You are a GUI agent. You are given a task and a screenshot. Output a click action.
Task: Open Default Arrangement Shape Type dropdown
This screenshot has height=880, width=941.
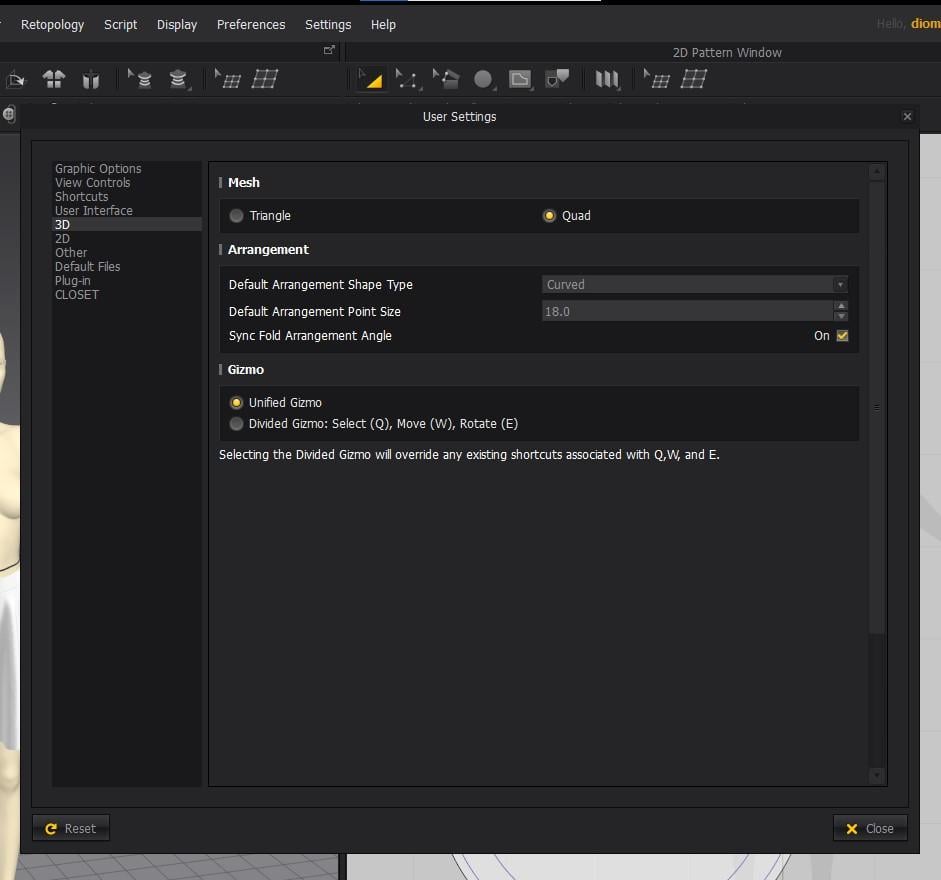click(694, 285)
